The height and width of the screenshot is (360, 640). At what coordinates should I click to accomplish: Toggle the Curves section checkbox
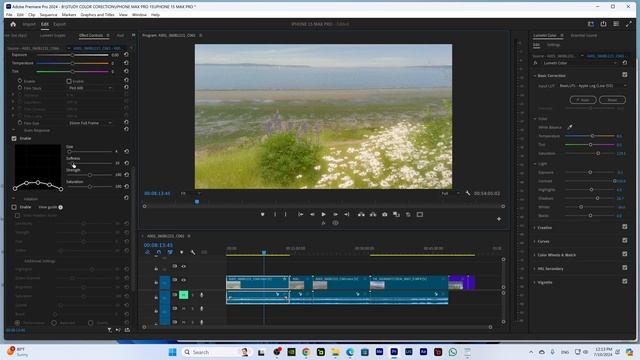[x=624, y=240]
